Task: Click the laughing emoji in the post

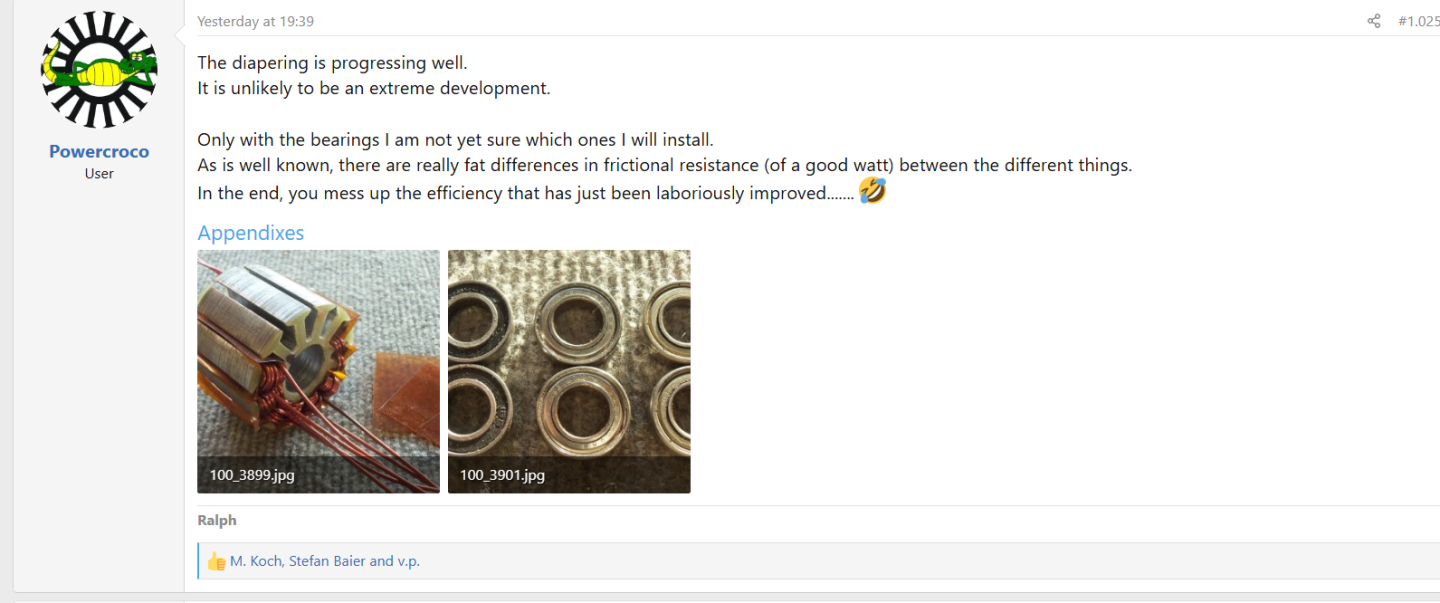Action: 872,191
